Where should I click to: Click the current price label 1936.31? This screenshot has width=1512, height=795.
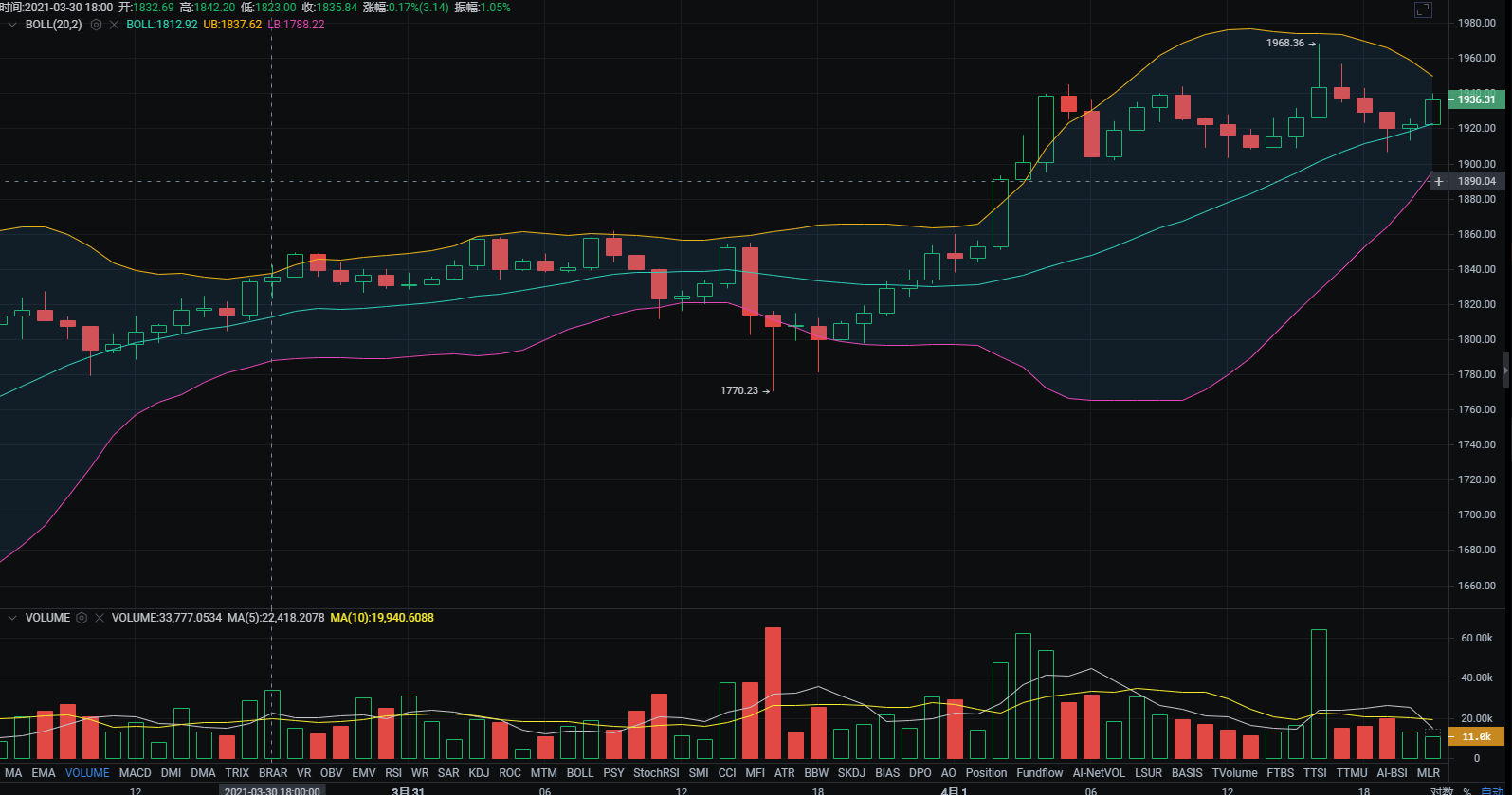click(1476, 99)
